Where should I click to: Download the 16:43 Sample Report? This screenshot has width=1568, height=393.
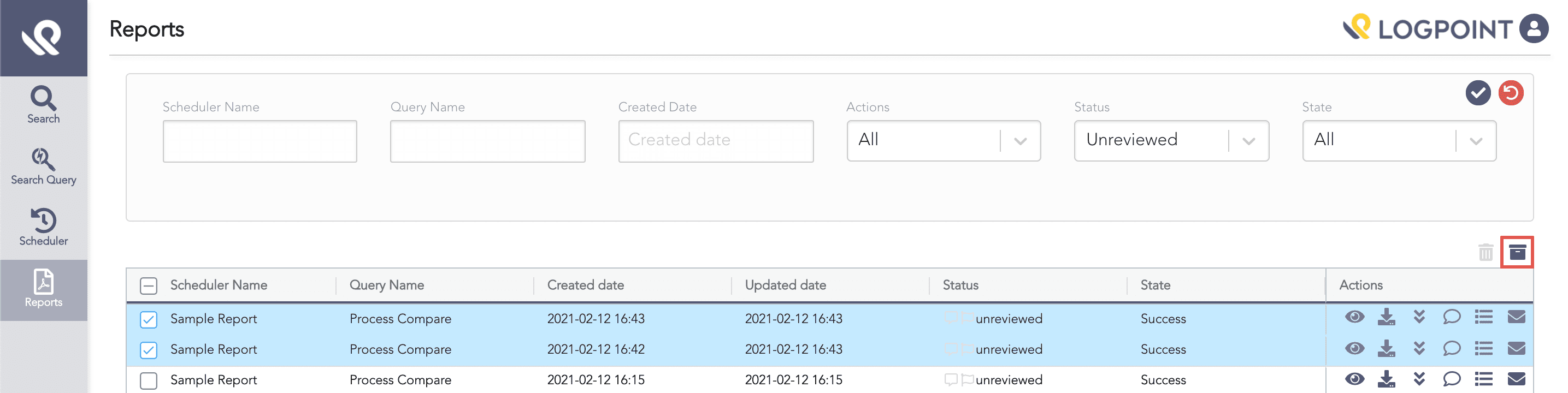click(1386, 318)
